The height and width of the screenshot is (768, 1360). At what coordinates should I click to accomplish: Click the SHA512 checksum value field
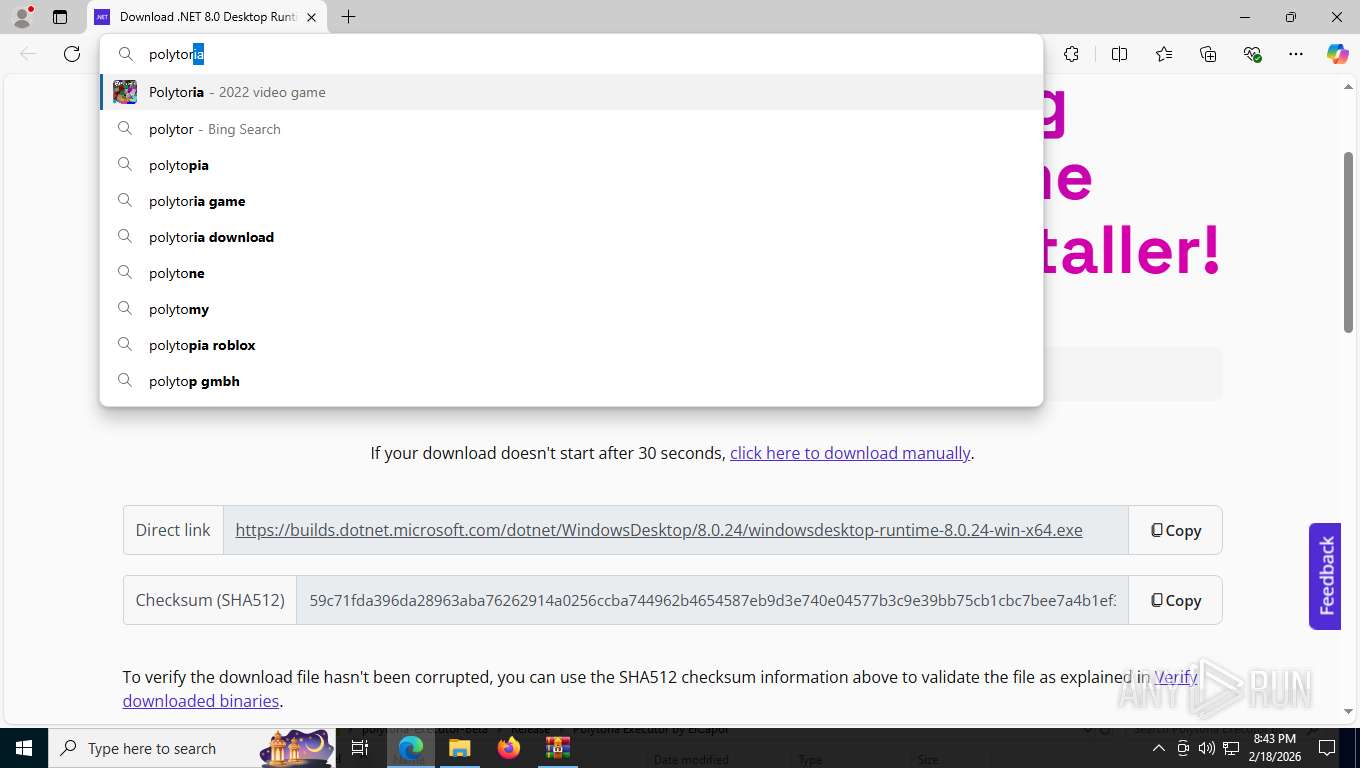pos(712,600)
